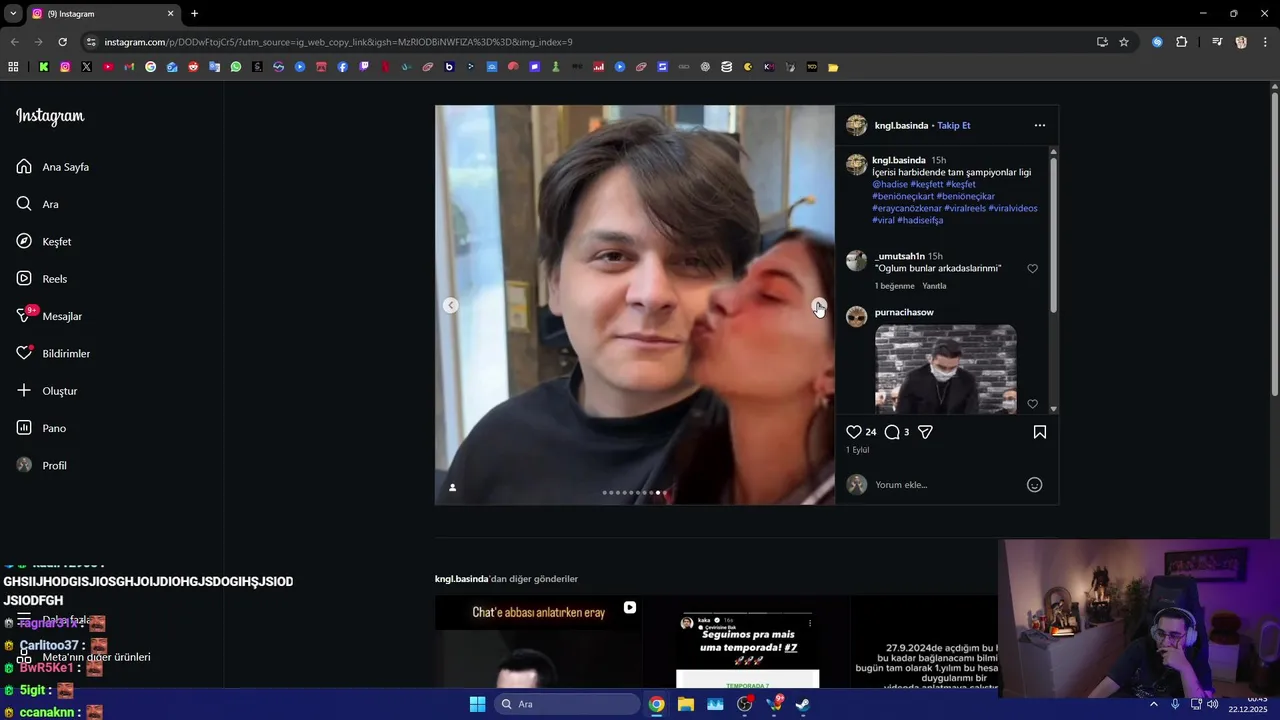Open the Twitch bookmark
Image resolution: width=1280 pixels, height=720 pixels.
[x=364, y=67]
